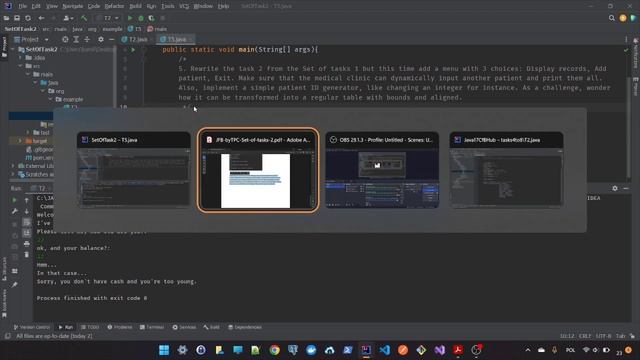
Task: Collapse the SetOfTask2 project root node
Action: pos(13,49)
